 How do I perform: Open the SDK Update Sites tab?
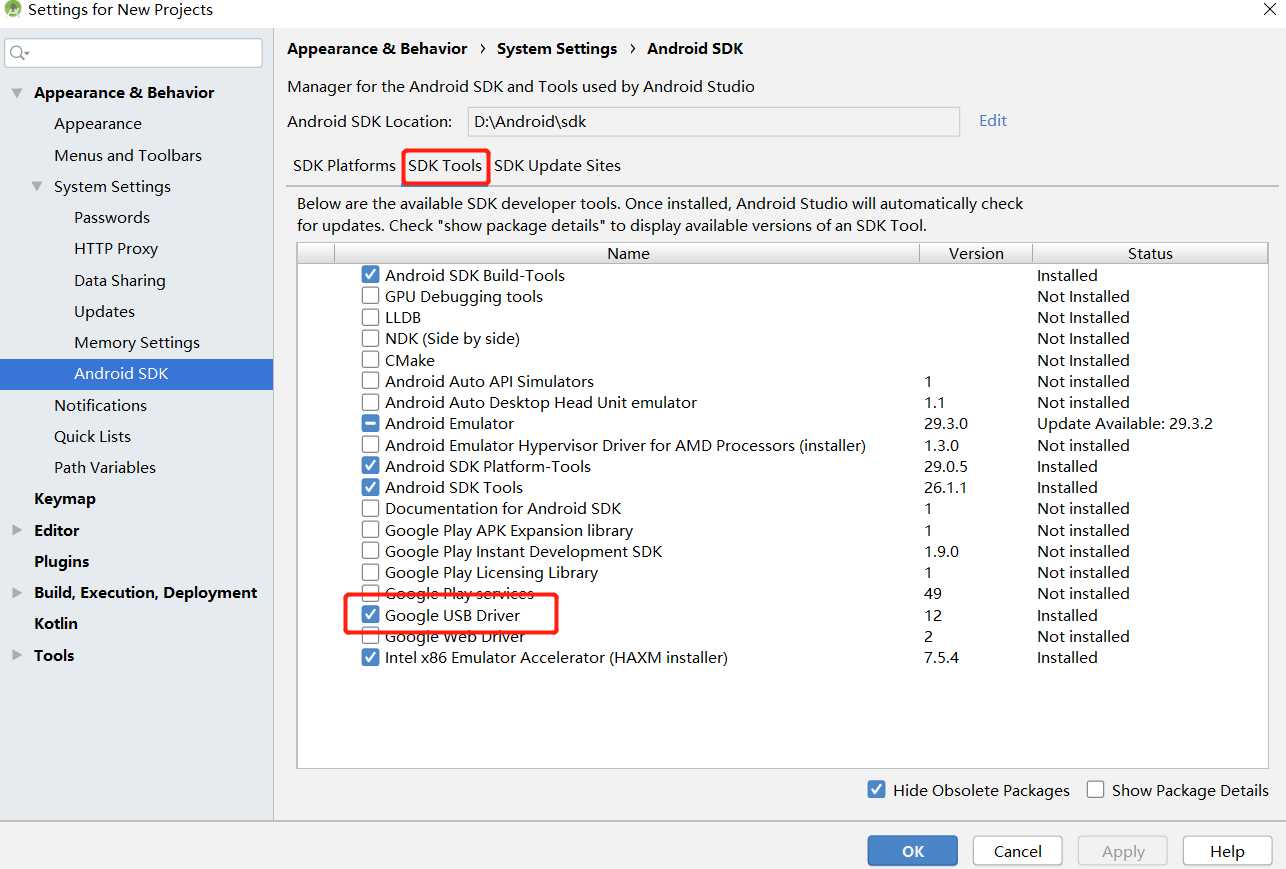tap(557, 166)
